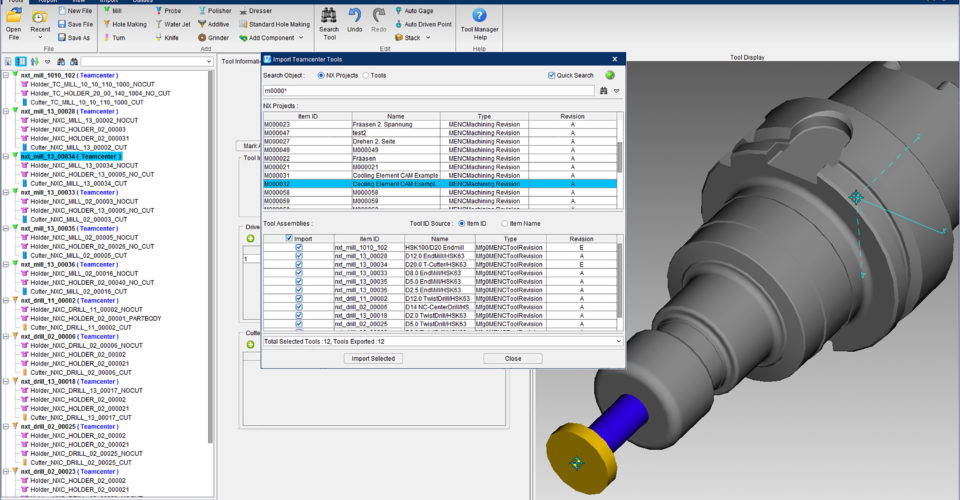Click the Revision header in Tool Assemblies
The image size is (960, 500).
click(x=581, y=239)
